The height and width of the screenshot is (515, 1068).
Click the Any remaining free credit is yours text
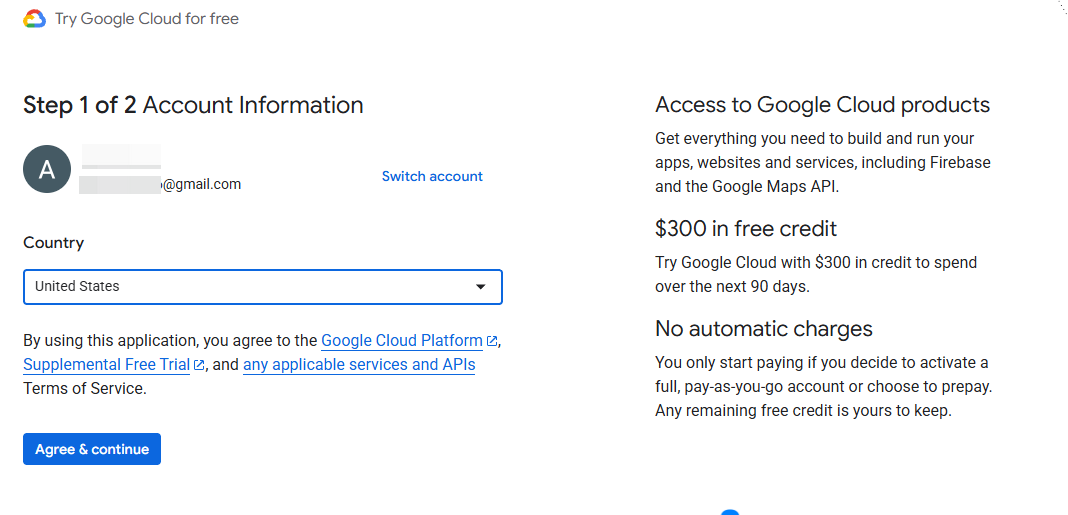click(x=803, y=411)
